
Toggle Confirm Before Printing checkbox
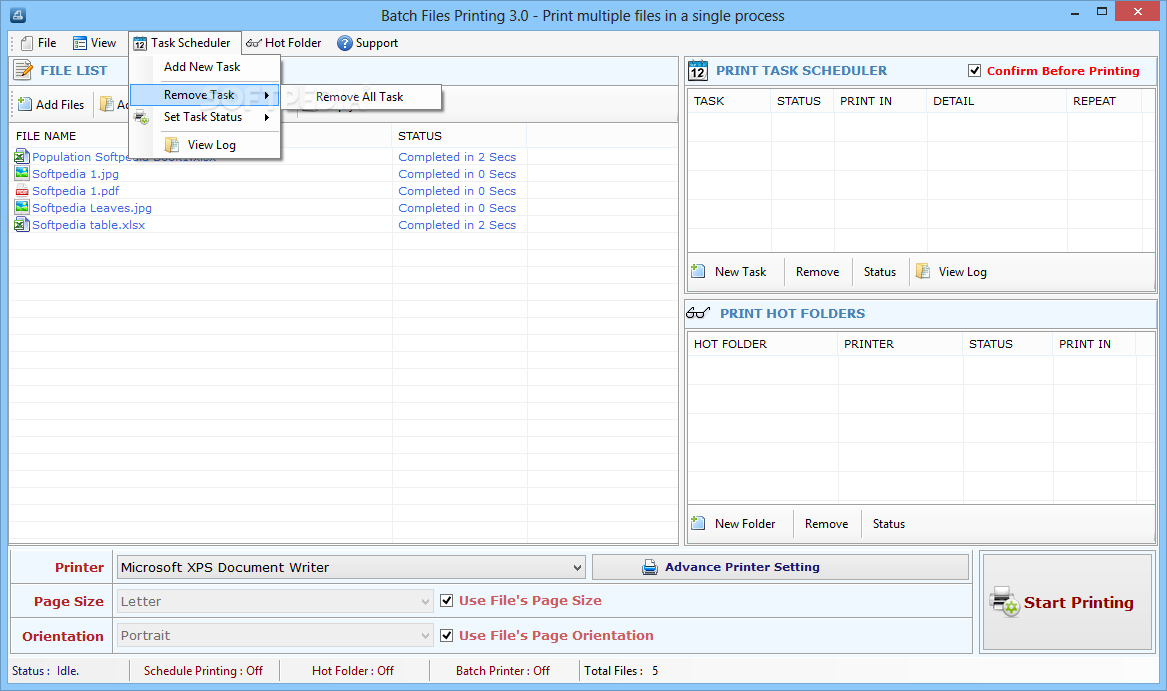click(974, 71)
